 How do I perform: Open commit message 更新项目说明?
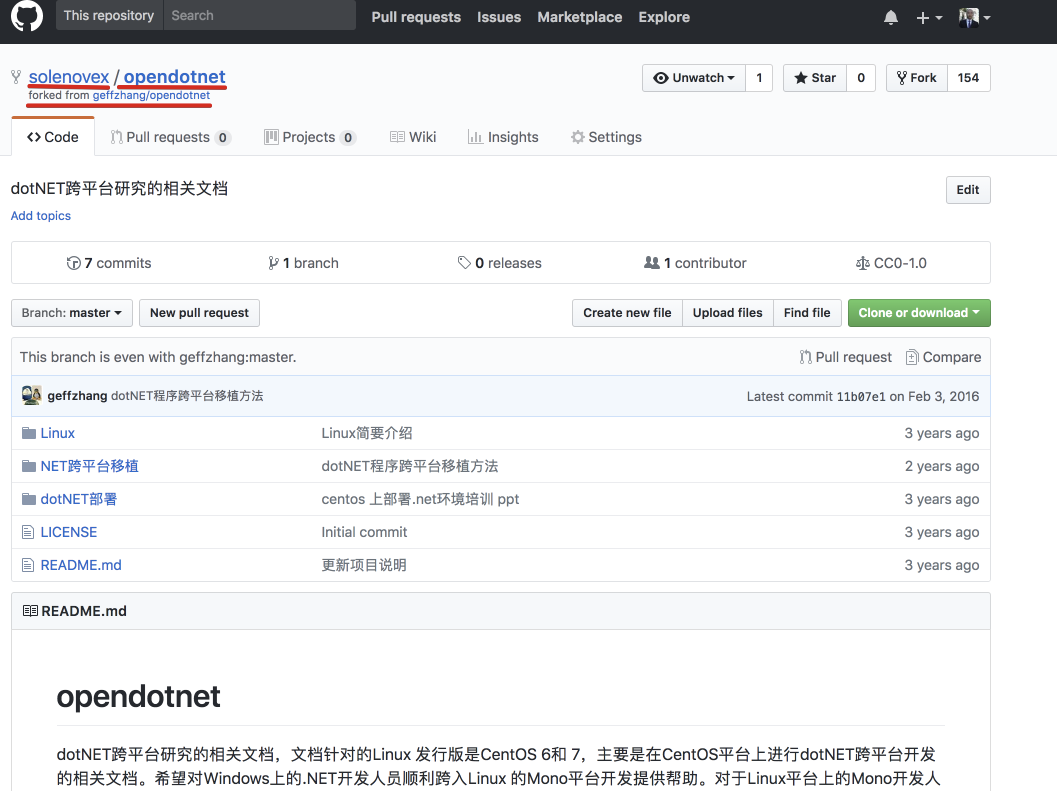[x=364, y=565]
